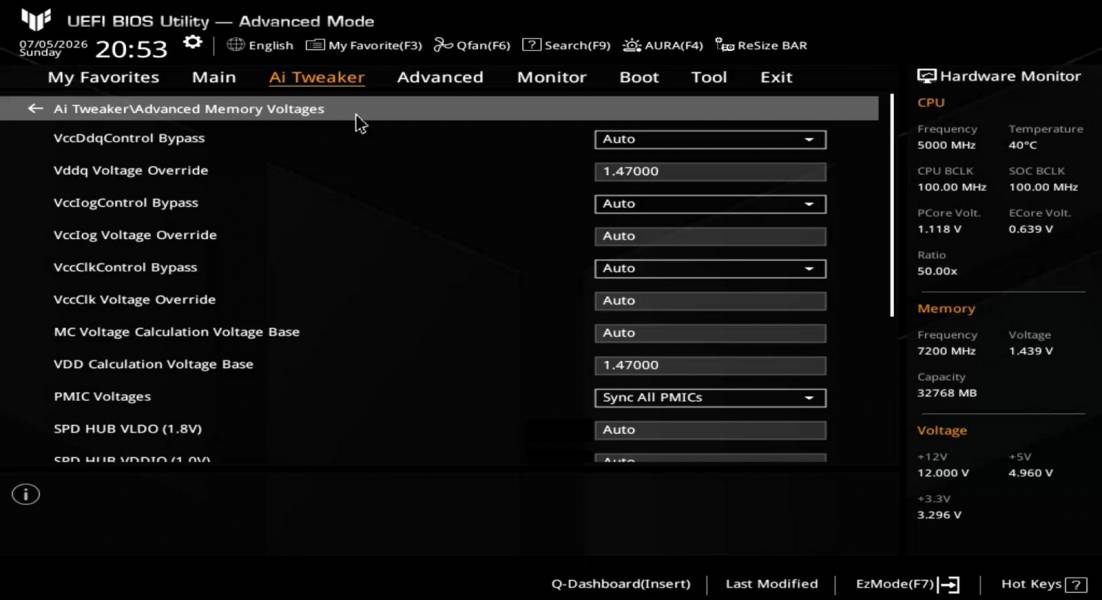Click the 07/05/2026 Sunday date
This screenshot has width=1102, height=600.
[53, 48]
